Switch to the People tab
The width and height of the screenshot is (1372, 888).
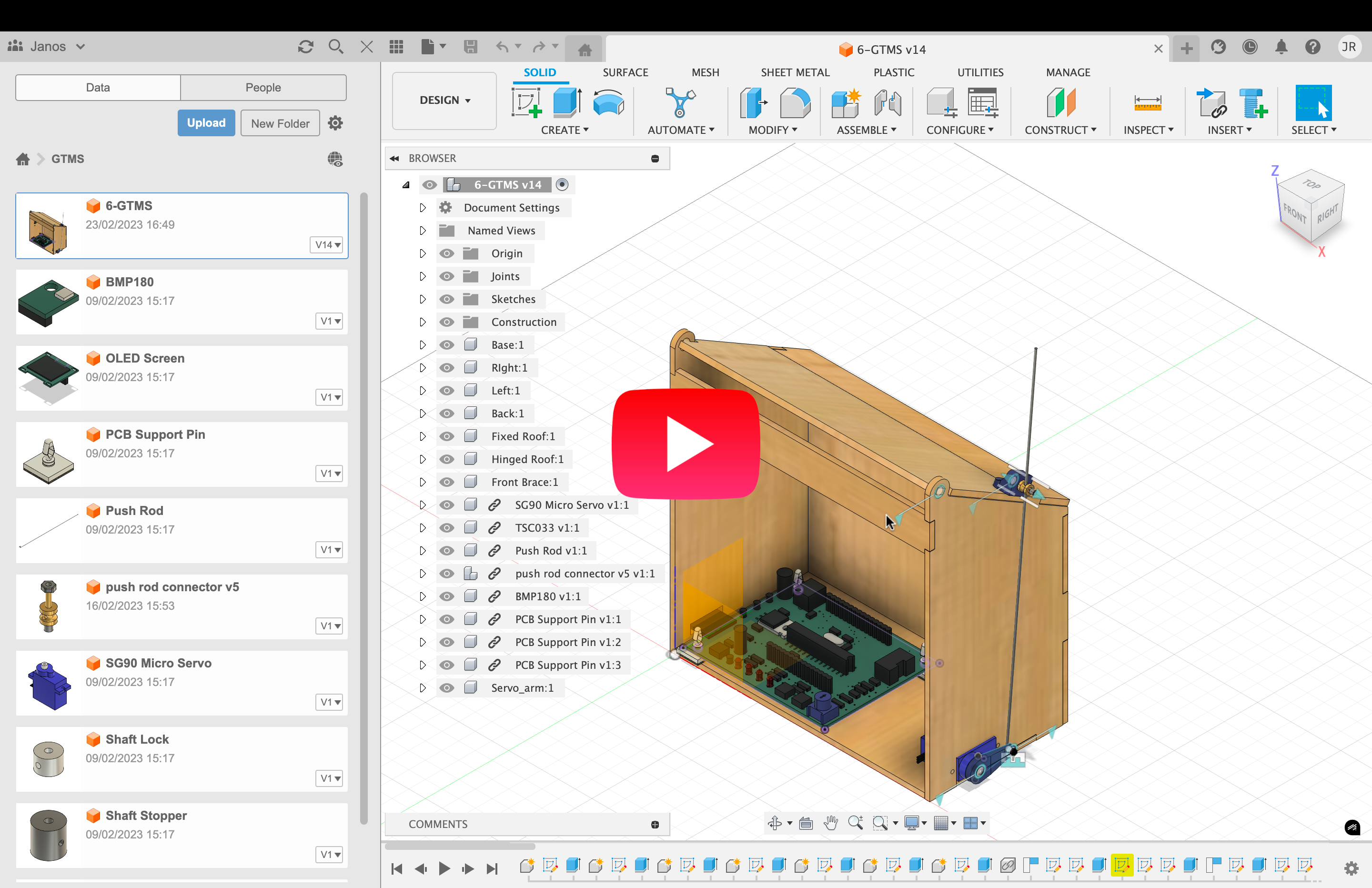(263, 88)
